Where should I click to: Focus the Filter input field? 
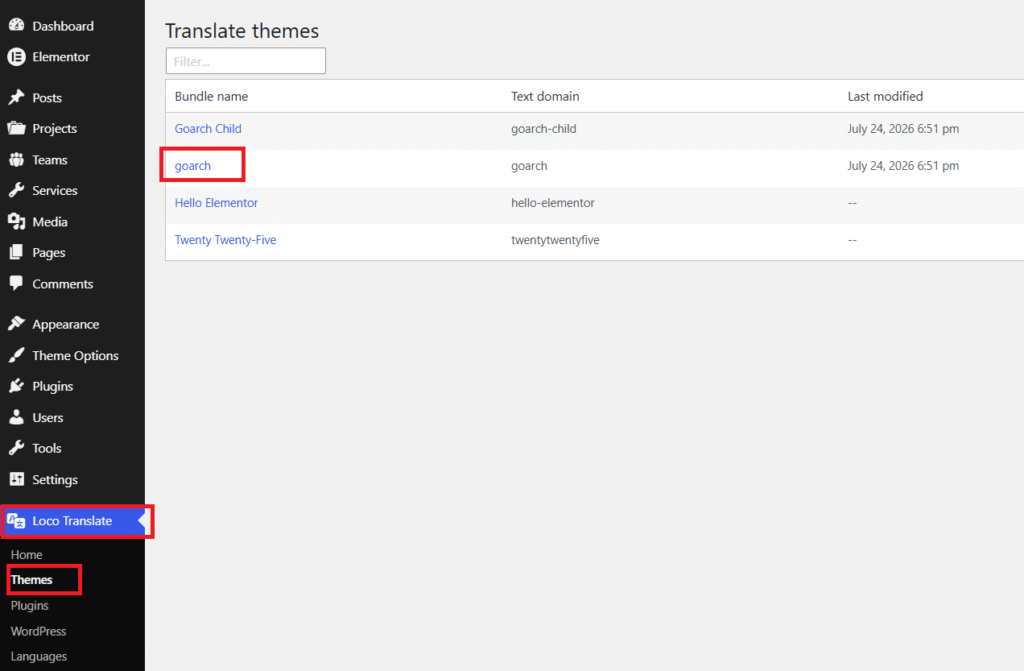(x=246, y=61)
